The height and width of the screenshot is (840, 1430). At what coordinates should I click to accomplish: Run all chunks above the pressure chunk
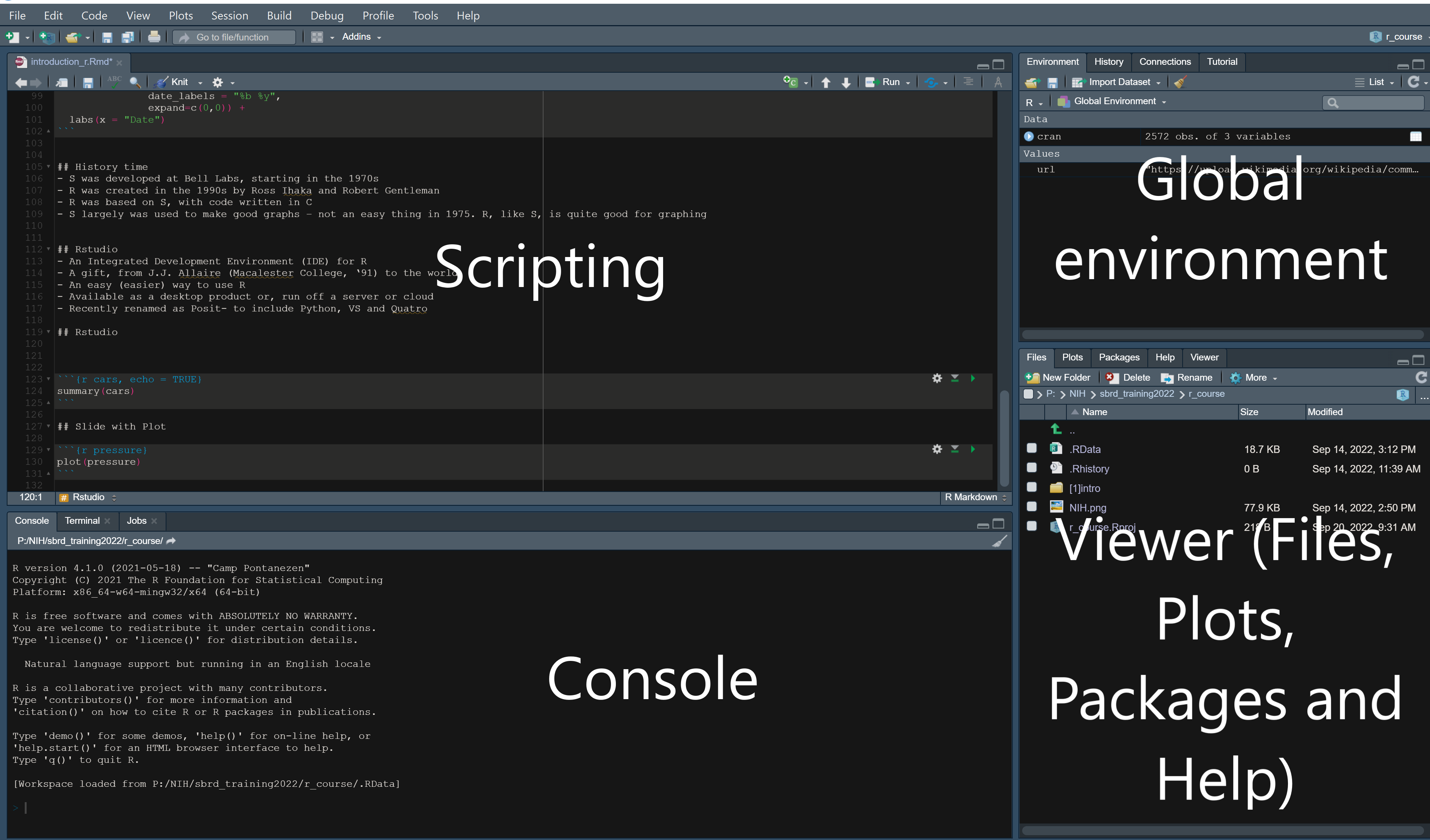tap(955, 449)
